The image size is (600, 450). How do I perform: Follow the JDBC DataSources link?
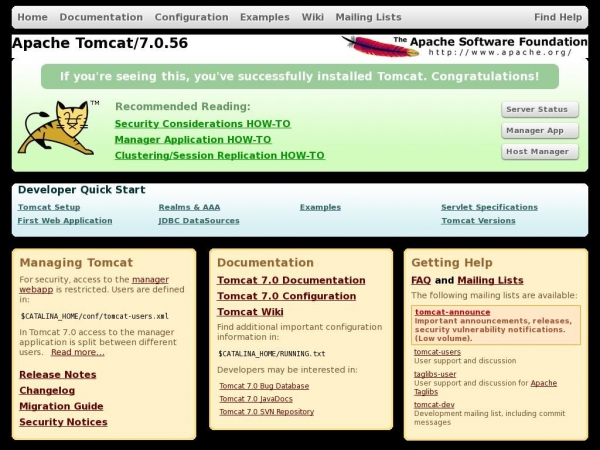pyautogui.click(x=199, y=221)
